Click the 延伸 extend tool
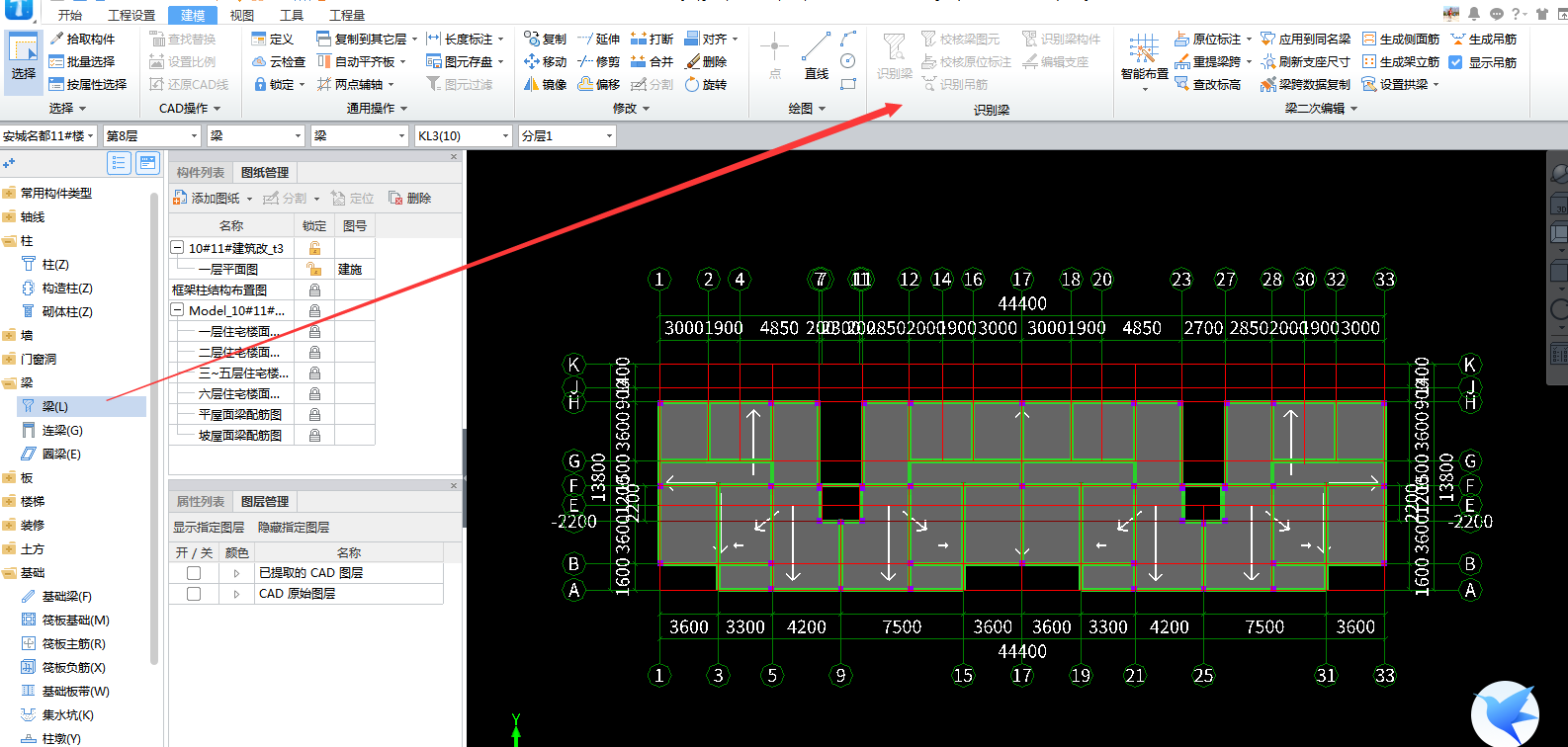The height and width of the screenshot is (747, 1568). (x=598, y=39)
